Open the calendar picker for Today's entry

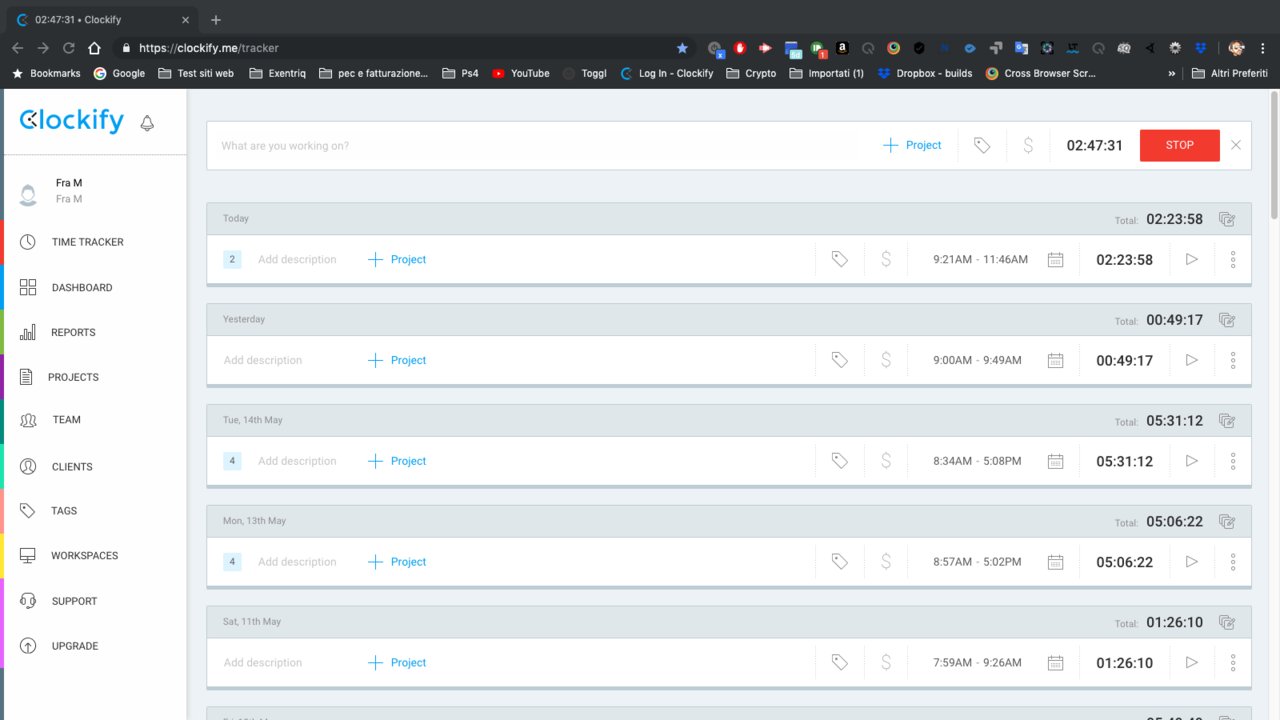[x=1055, y=260]
